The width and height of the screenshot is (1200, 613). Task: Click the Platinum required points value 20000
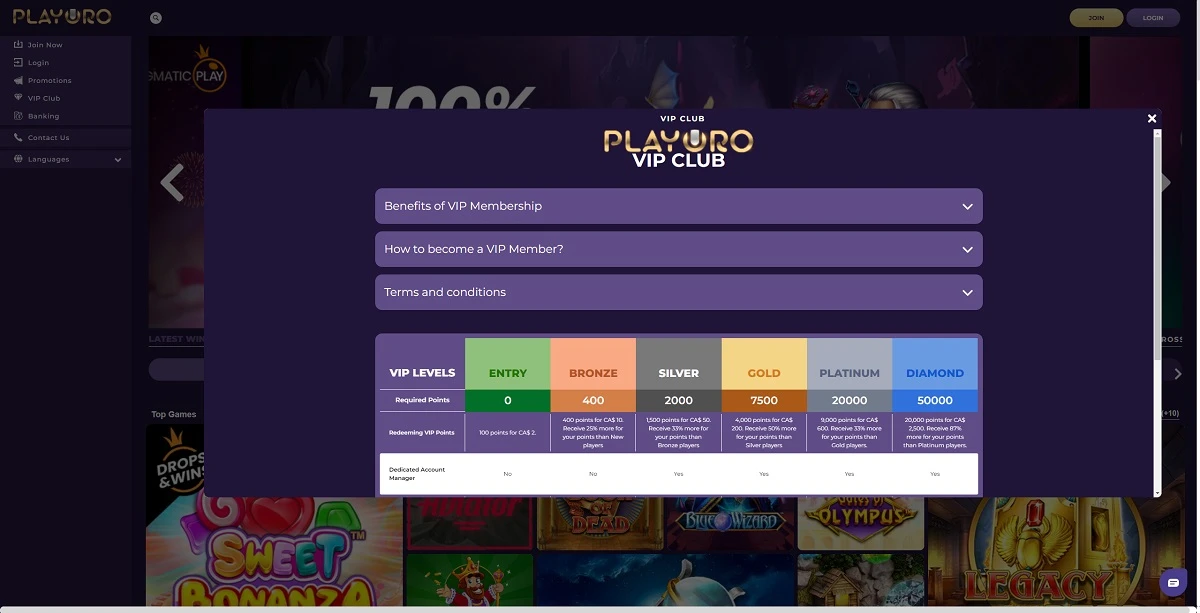point(849,400)
